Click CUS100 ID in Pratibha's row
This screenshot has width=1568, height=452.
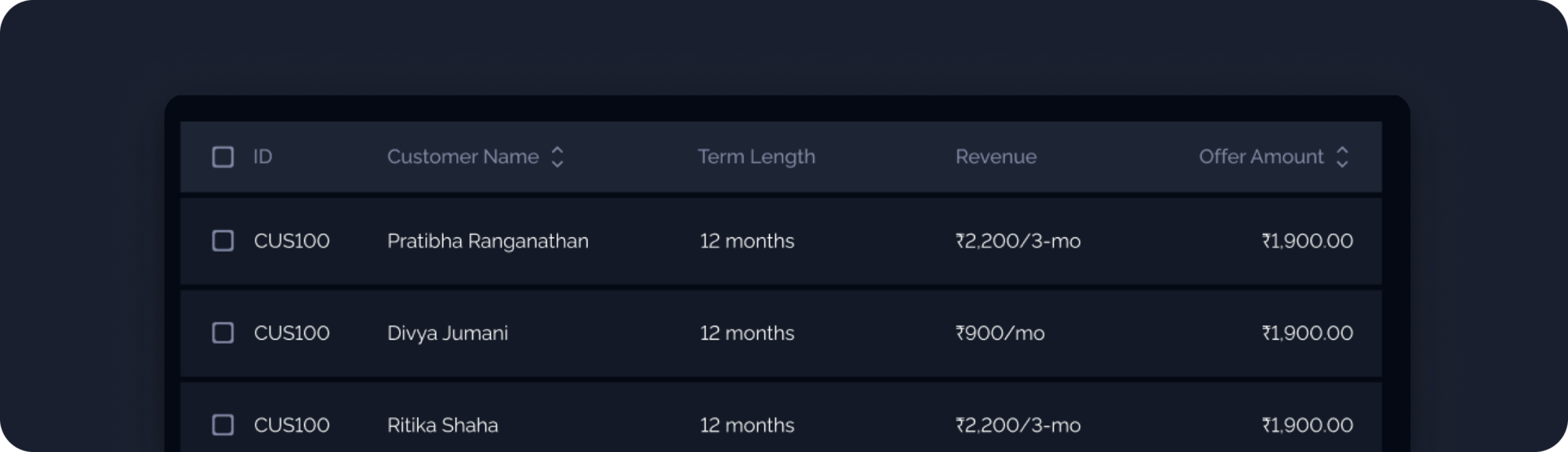(x=292, y=241)
